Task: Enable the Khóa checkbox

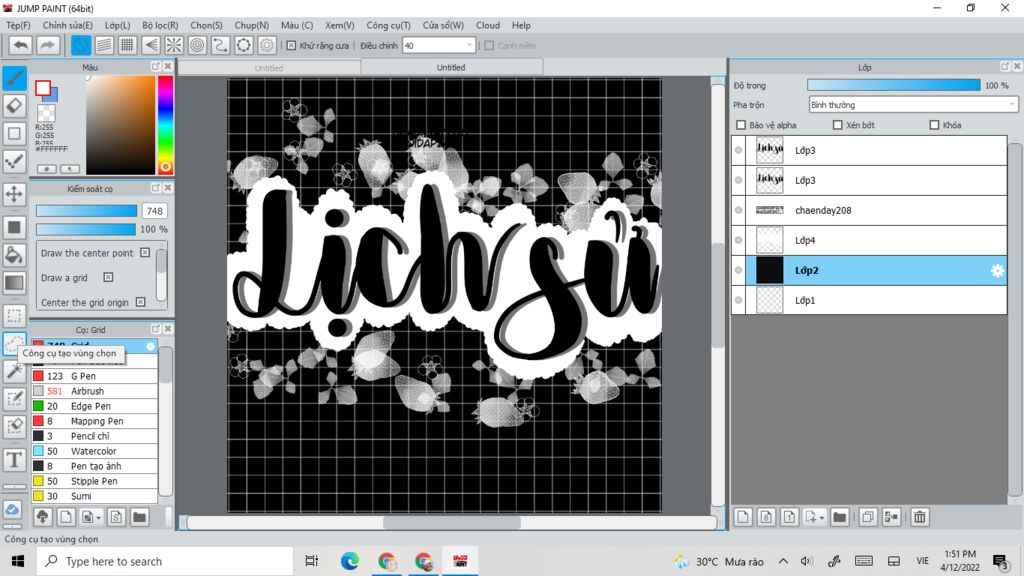Action: (934, 125)
